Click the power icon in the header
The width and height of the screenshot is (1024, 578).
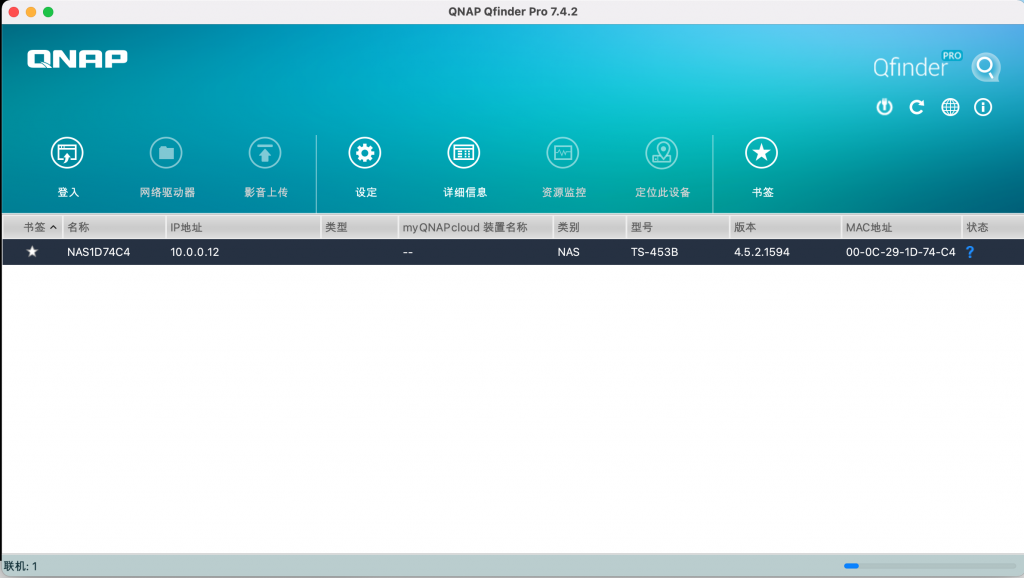[884, 107]
